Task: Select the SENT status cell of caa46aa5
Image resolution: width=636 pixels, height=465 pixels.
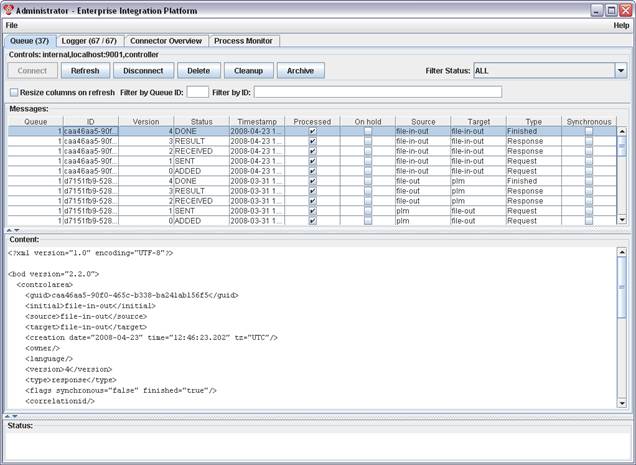Action: click(202, 161)
